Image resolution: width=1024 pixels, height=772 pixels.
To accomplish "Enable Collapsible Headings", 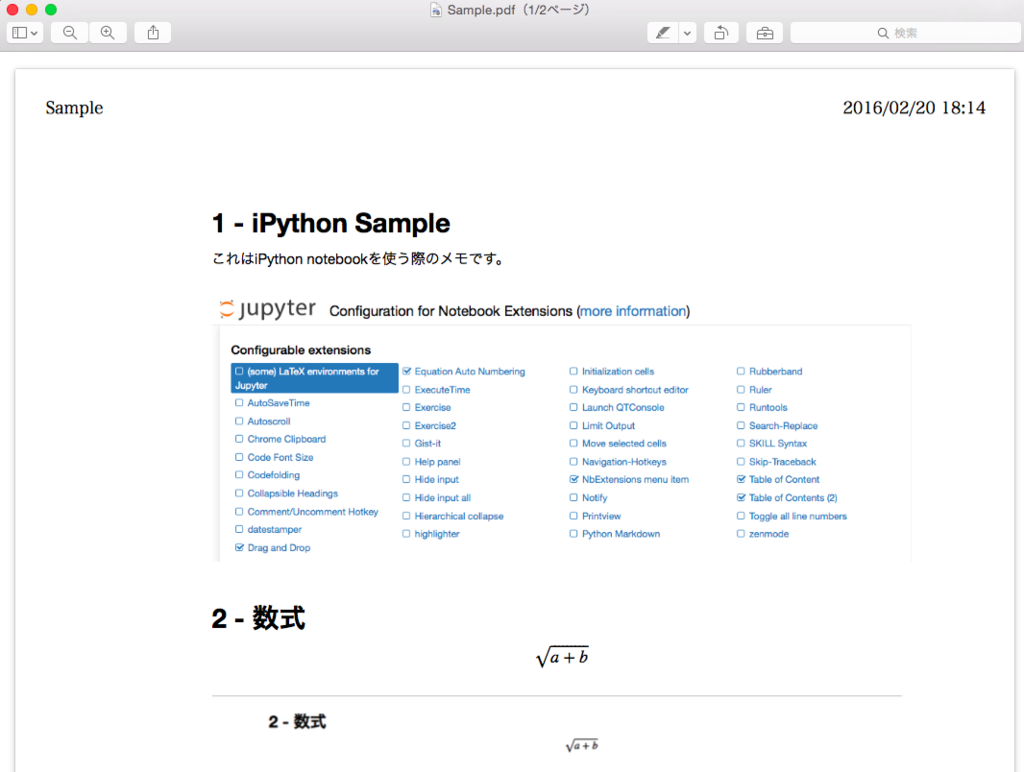I will [x=239, y=493].
